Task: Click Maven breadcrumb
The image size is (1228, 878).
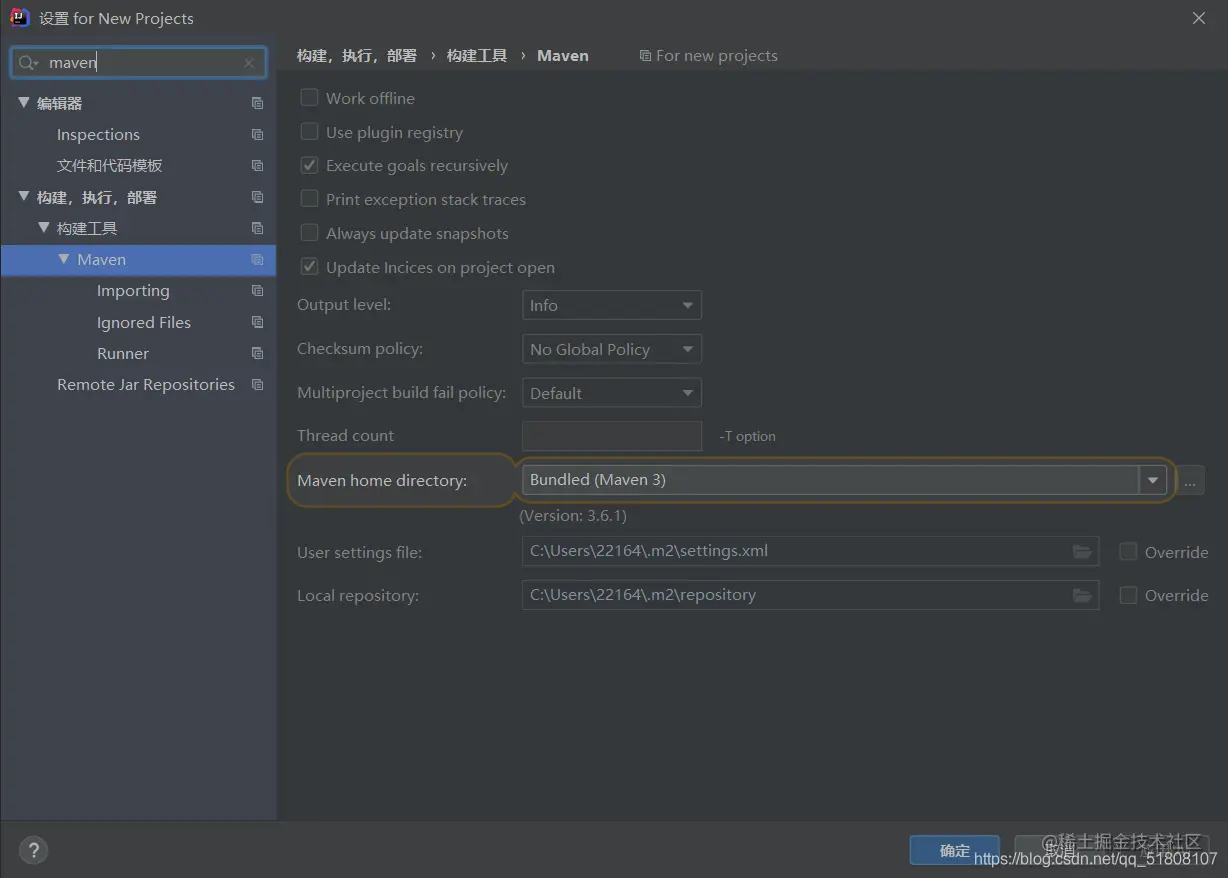Action: coord(563,56)
